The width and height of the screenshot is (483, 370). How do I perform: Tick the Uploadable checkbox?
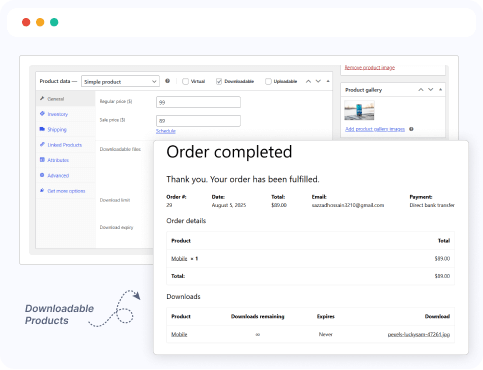point(268,81)
